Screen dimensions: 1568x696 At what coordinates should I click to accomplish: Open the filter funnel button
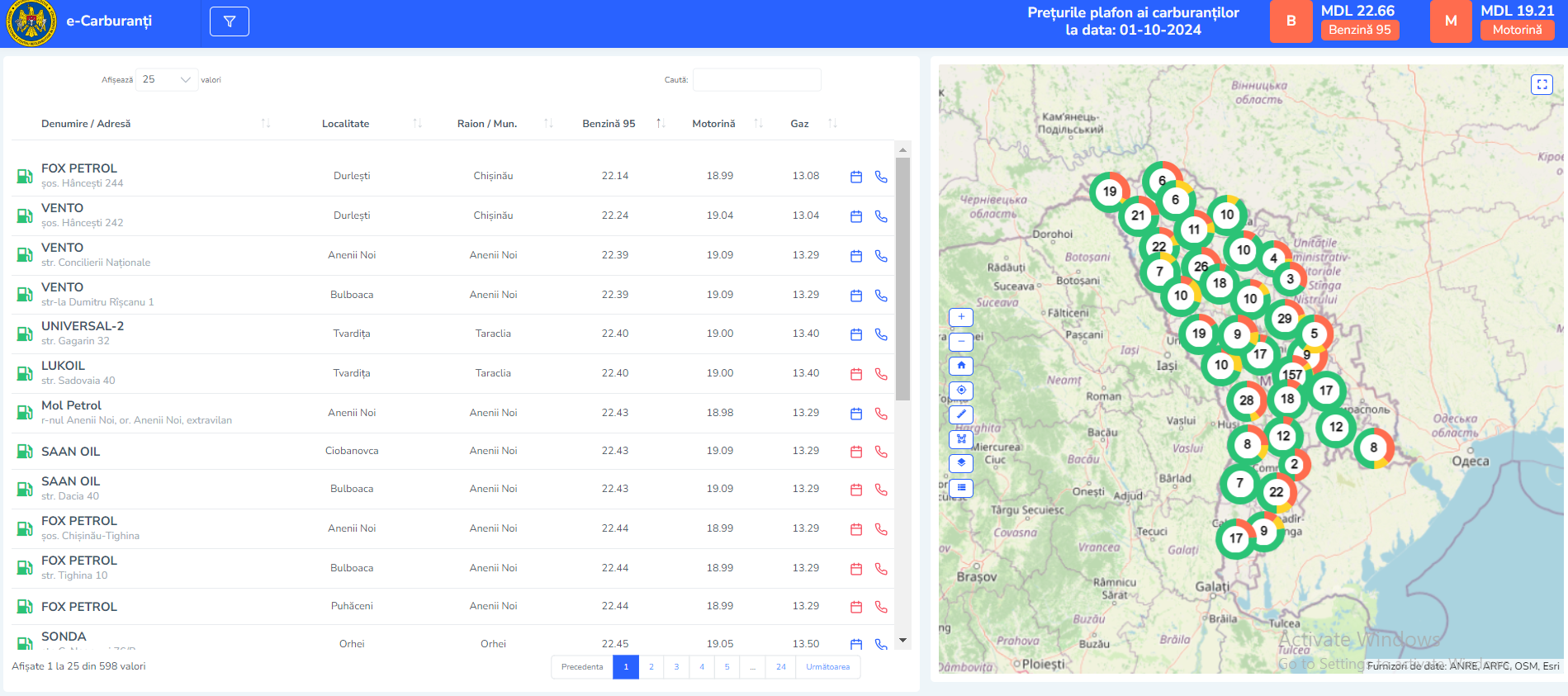click(x=229, y=21)
